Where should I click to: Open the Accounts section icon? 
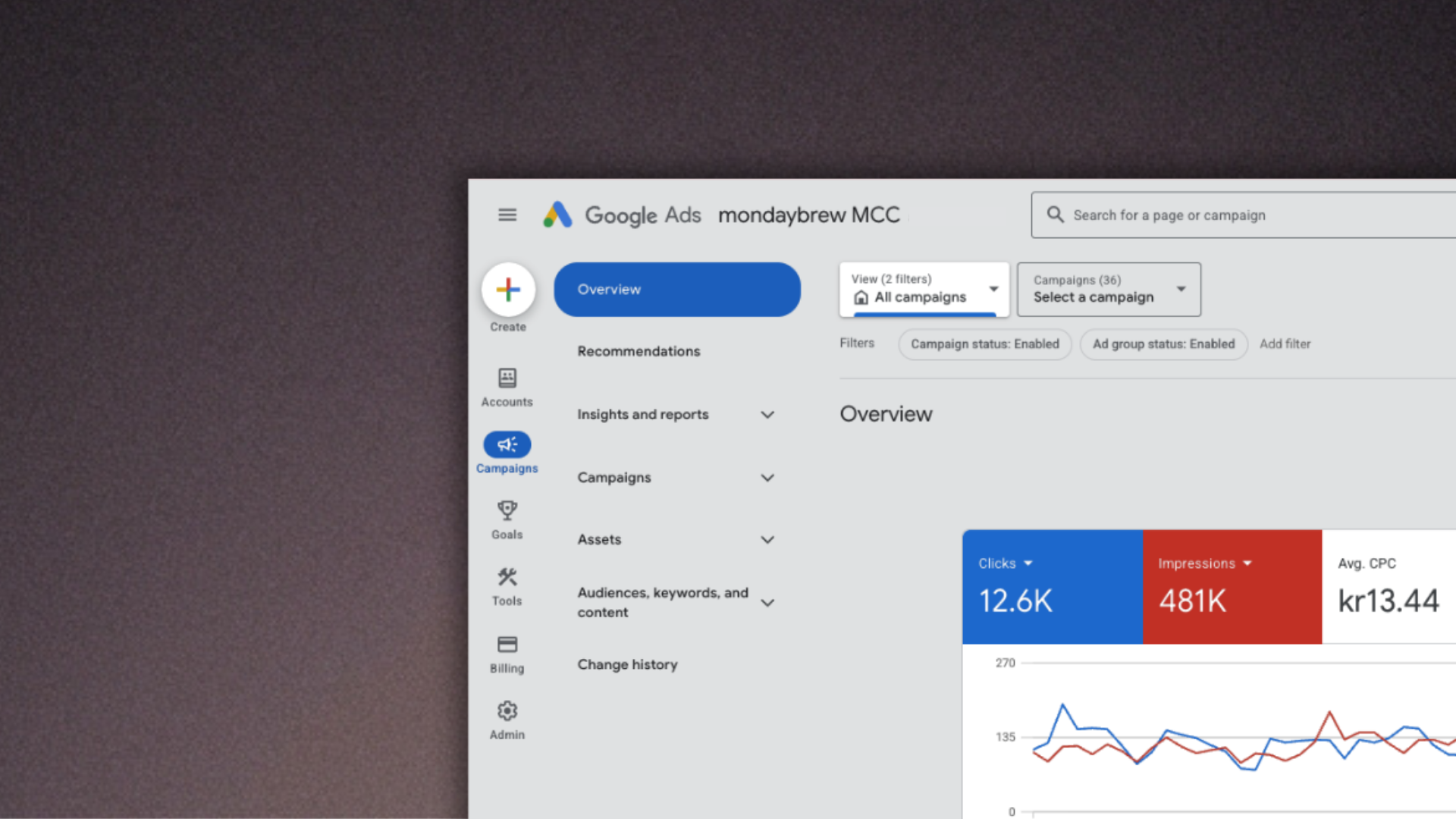click(507, 378)
